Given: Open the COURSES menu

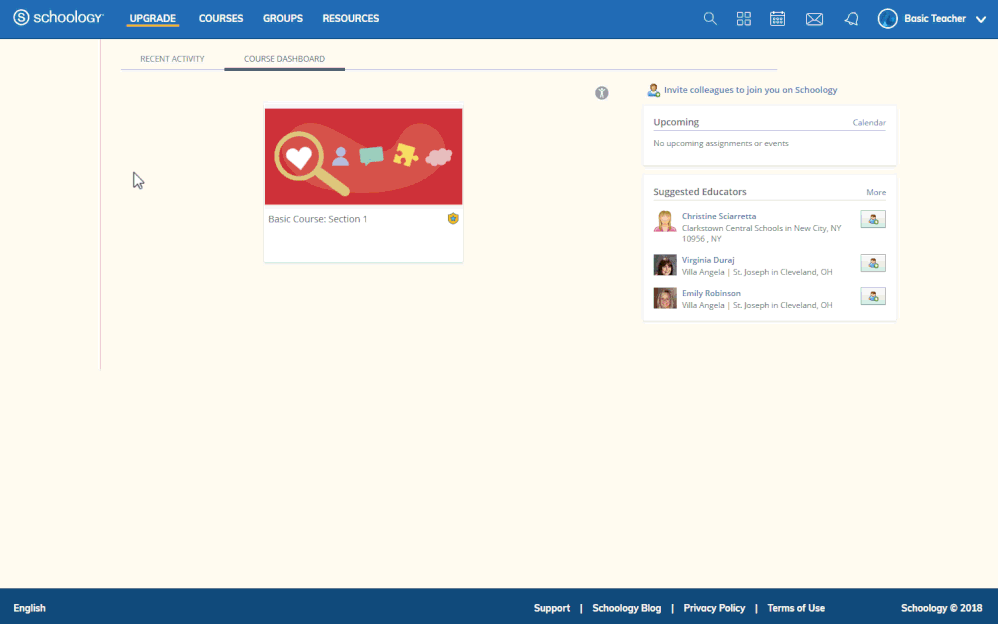Looking at the screenshot, I should pyautogui.click(x=221, y=18).
